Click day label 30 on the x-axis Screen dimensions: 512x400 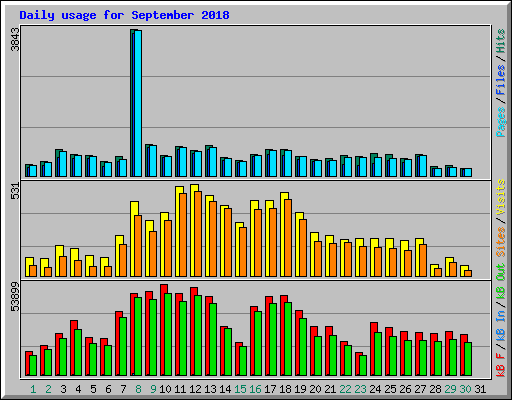click(465, 389)
